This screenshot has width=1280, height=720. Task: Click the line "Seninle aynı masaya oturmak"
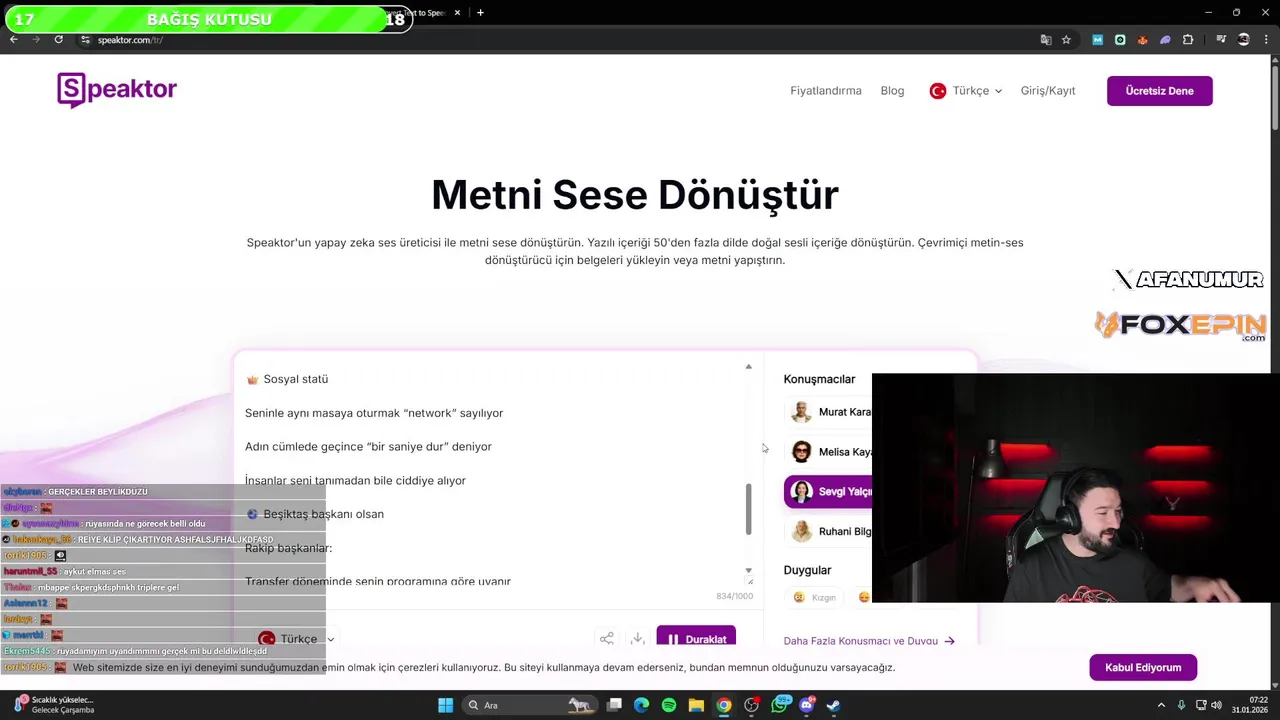(x=322, y=413)
